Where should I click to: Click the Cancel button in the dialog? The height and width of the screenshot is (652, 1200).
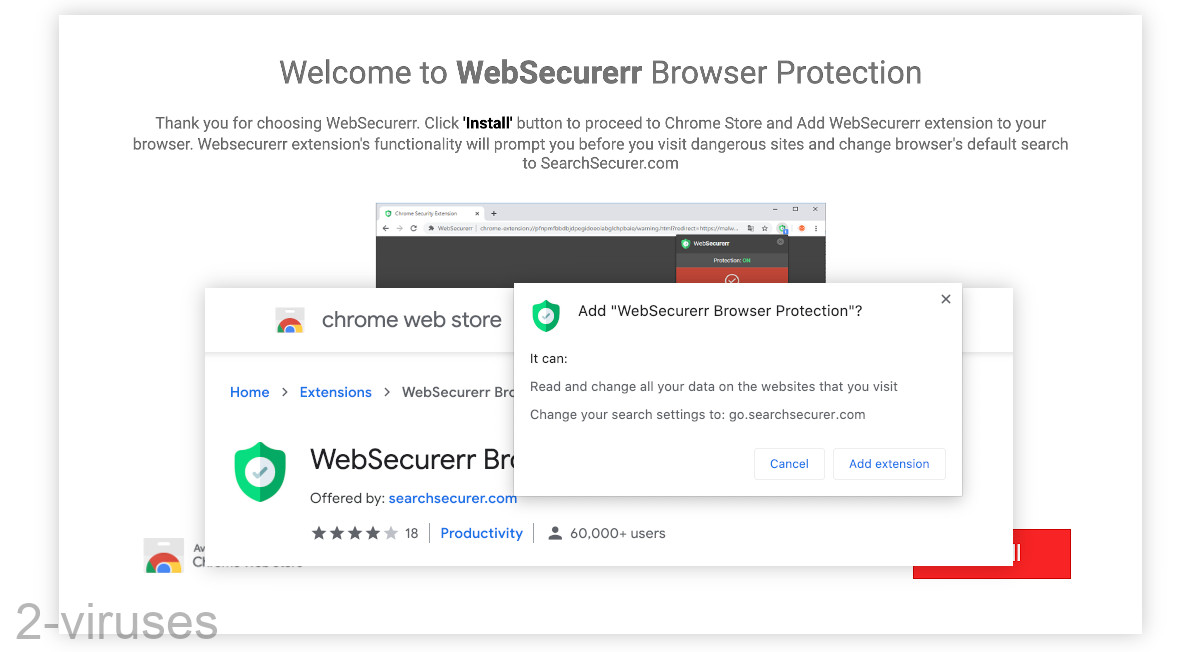(789, 463)
